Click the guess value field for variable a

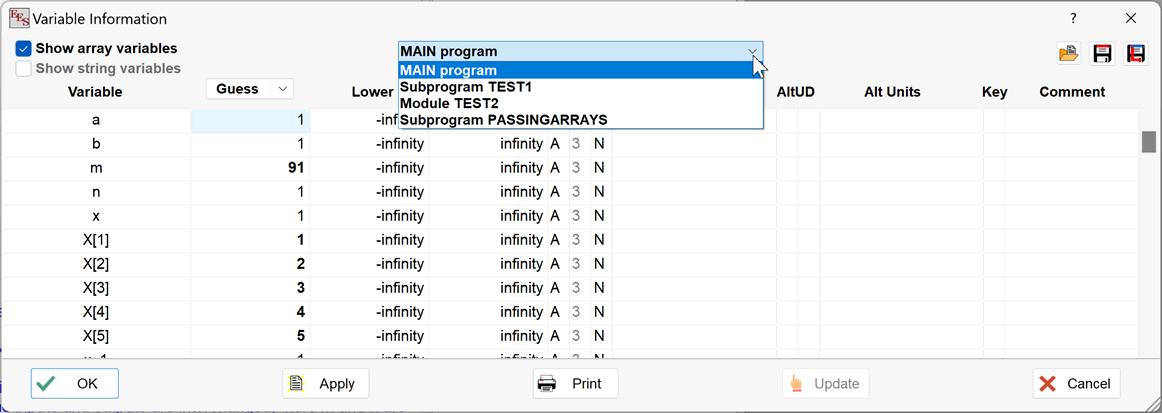coord(250,120)
